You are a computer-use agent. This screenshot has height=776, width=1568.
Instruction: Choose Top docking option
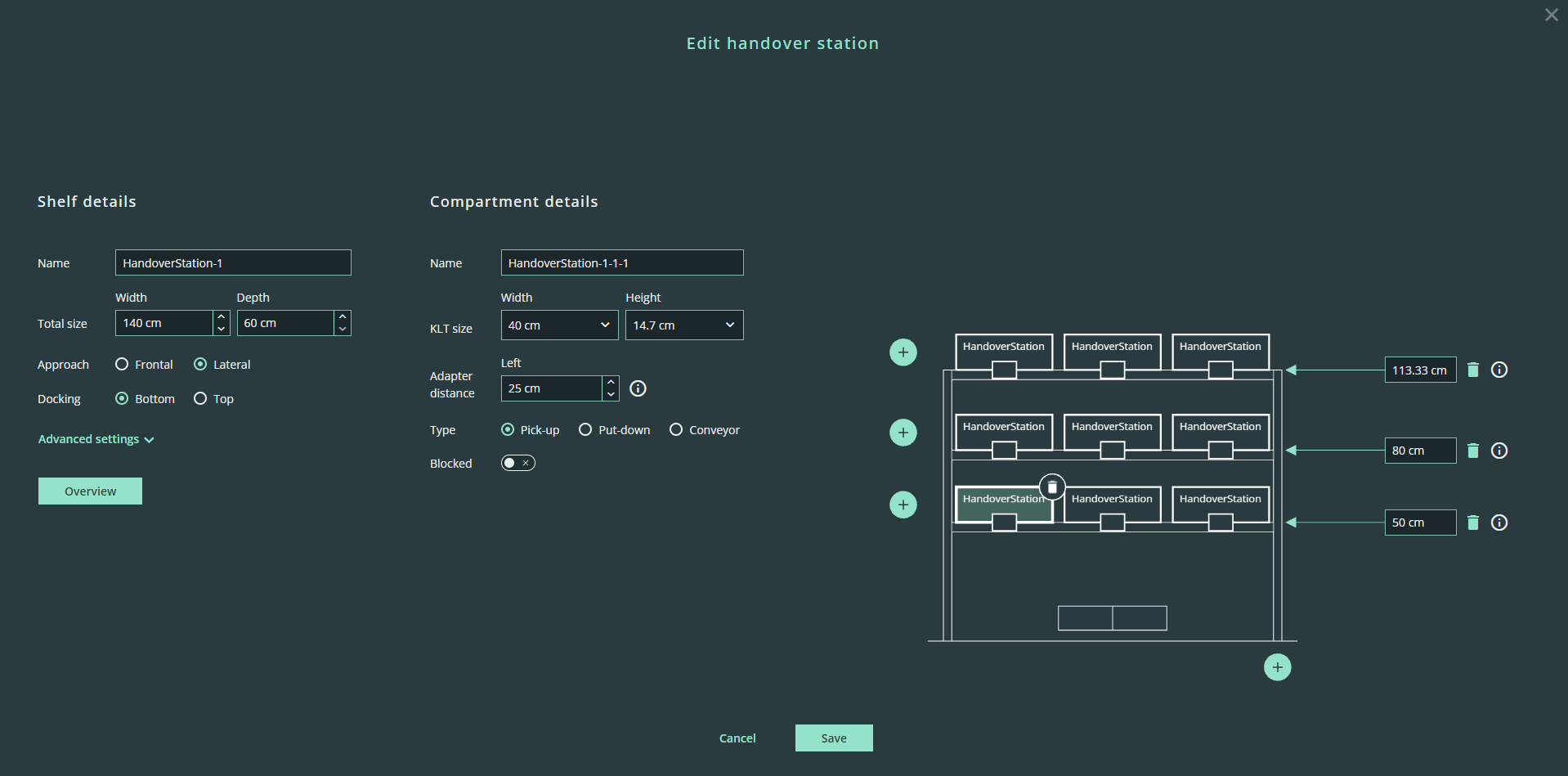[x=200, y=399]
